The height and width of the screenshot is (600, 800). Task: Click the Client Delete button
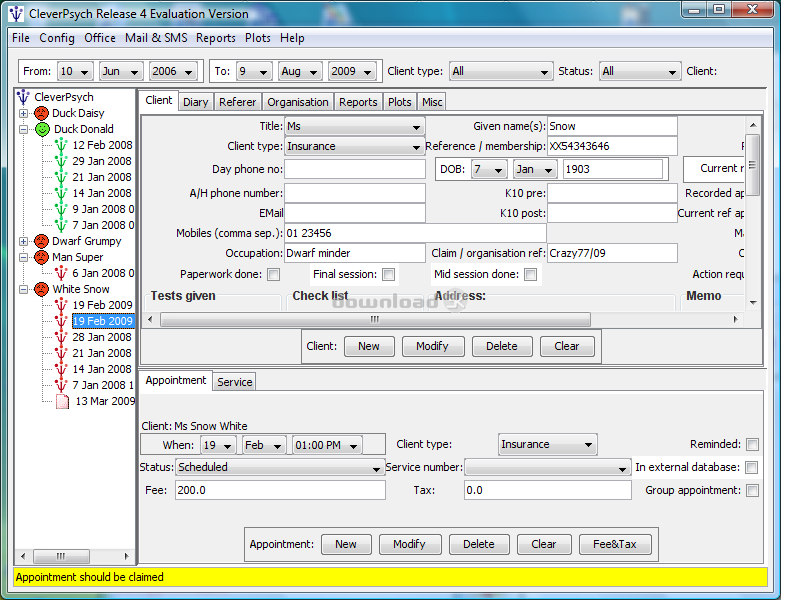tap(502, 346)
